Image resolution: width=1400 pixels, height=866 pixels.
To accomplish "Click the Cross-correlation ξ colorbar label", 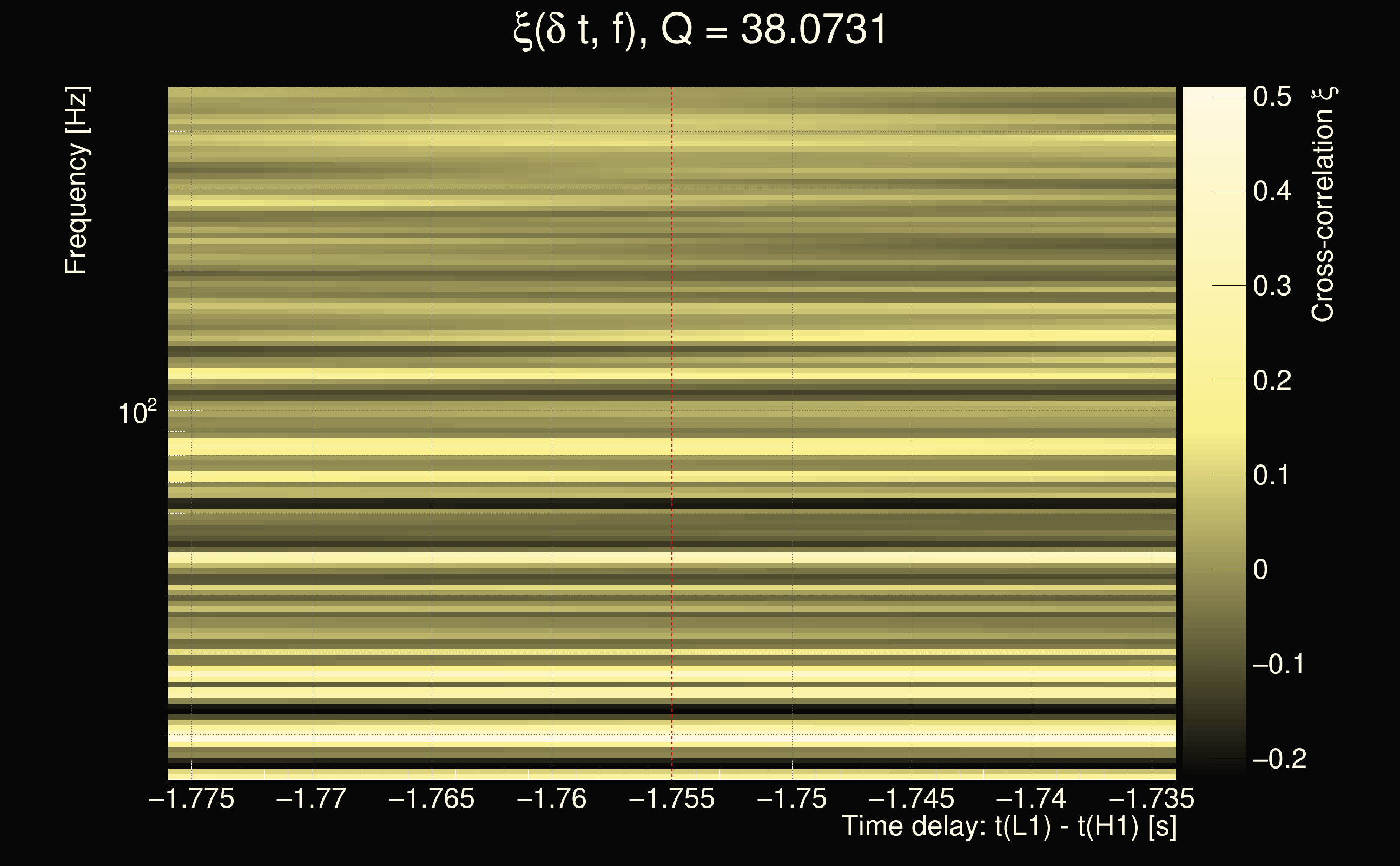I will pyautogui.click(x=1323, y=204).
